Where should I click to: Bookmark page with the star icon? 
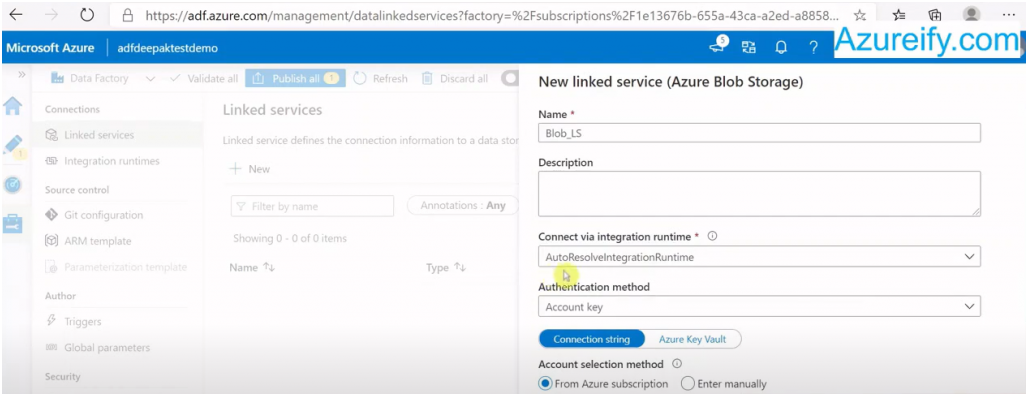coord(860,14)
